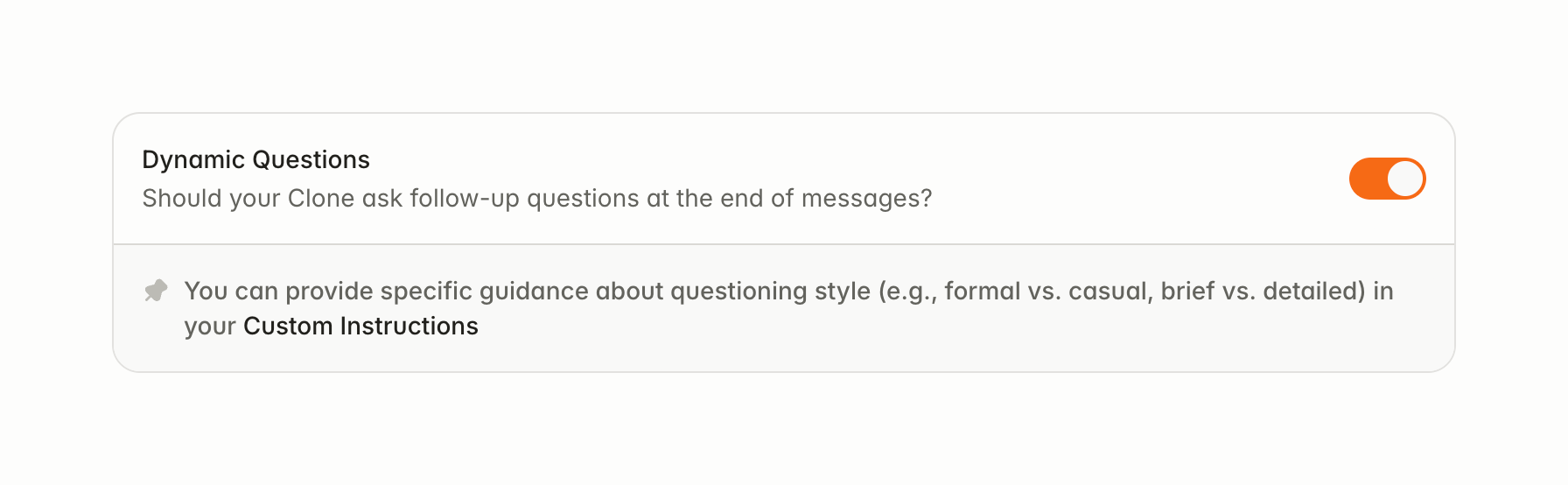Go to Custom Instructions from the hint

tap(360, 326)
